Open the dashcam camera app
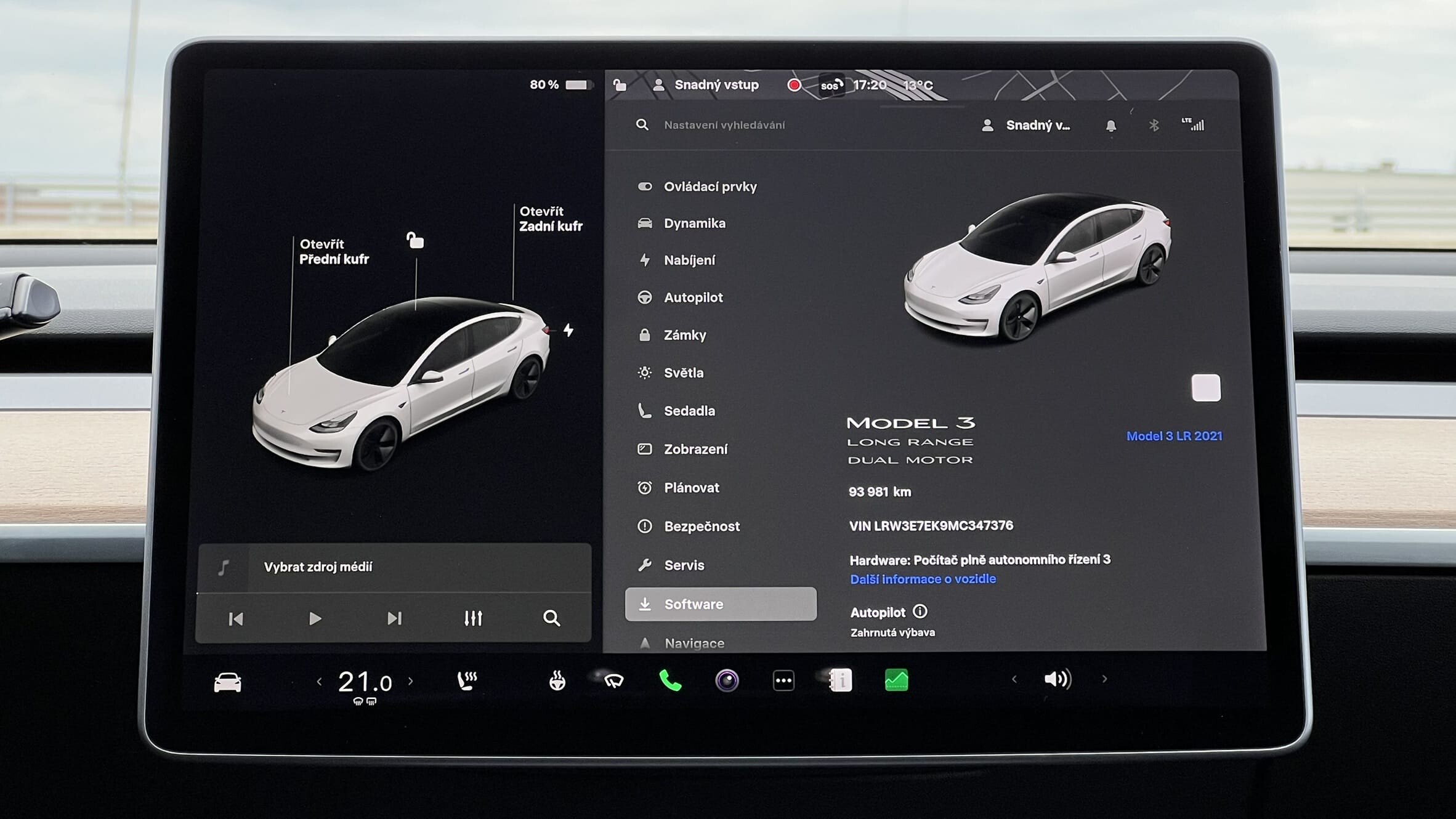Screen dimensions: 1456x819 pyautogui.click(x=727, y=680)
